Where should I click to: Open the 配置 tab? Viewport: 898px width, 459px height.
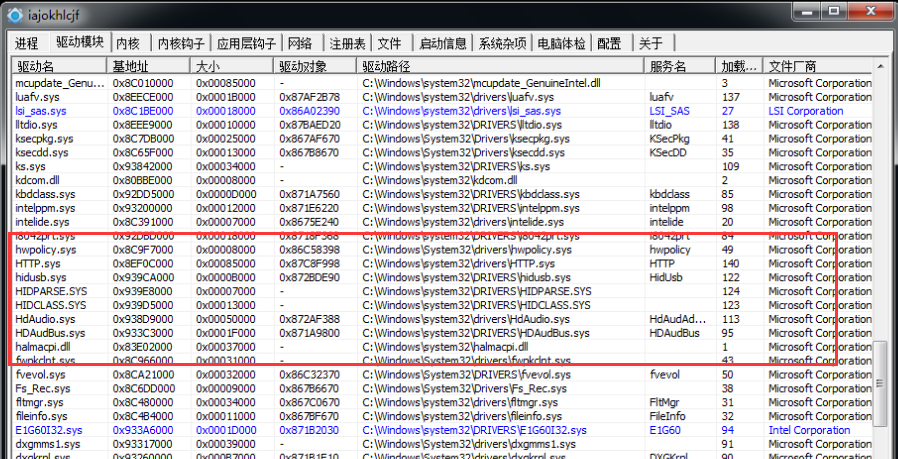(609, 43)
